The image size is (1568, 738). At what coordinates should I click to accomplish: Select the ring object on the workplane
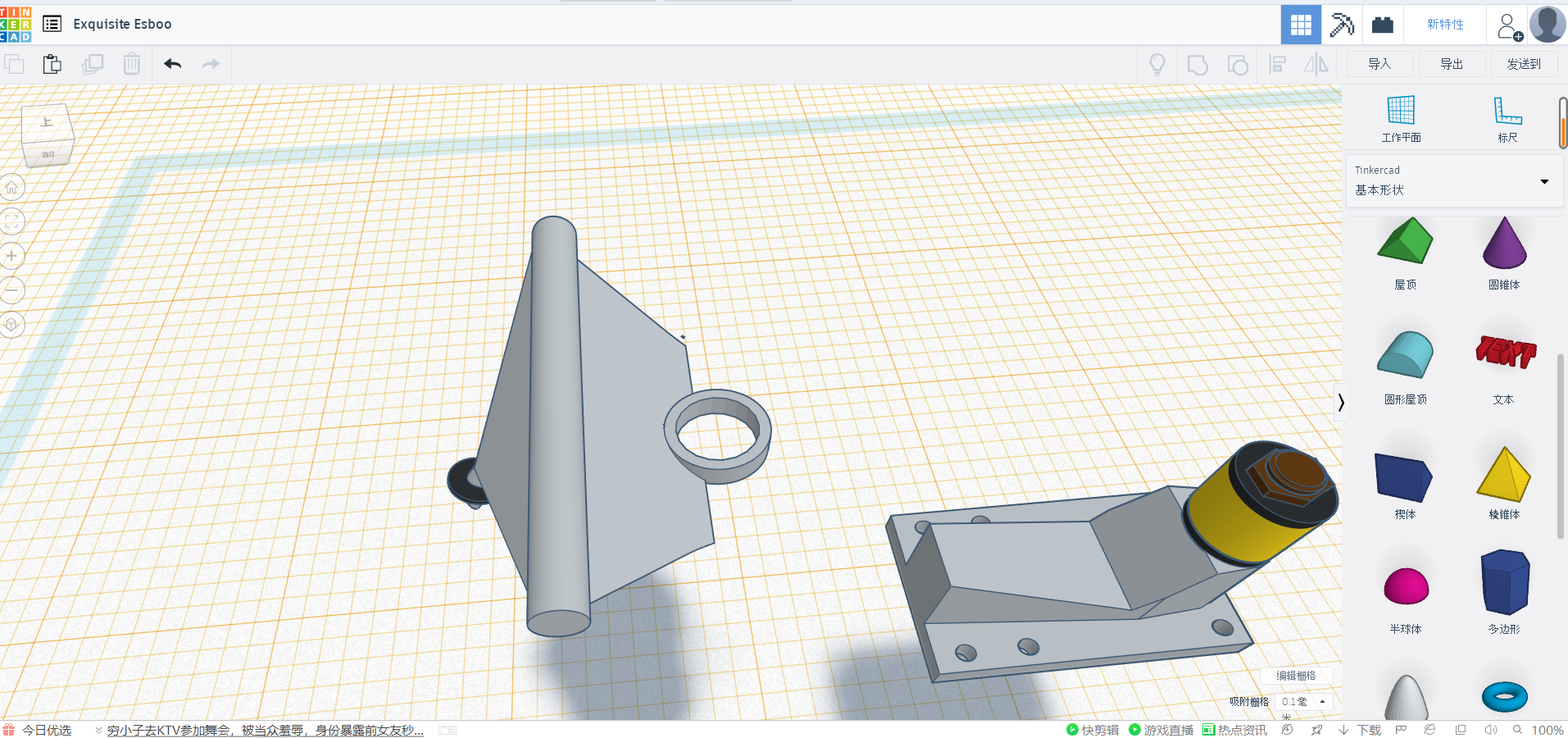pos(718,435)
